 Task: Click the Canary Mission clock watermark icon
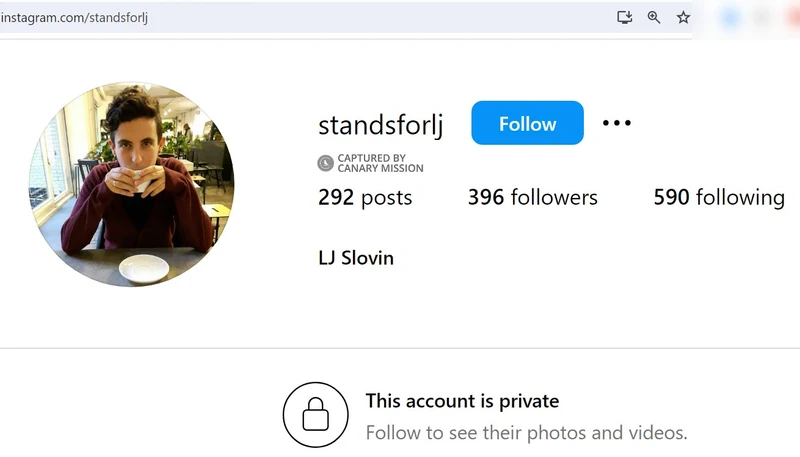(x=326, y=163)
